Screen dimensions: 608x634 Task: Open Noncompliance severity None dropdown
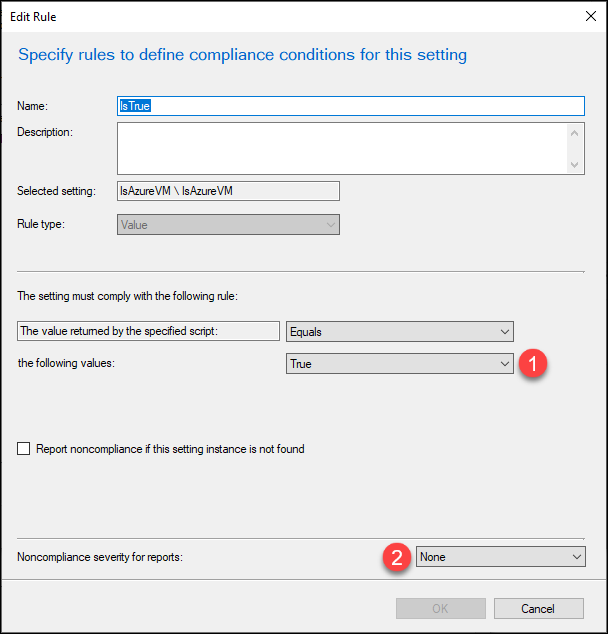[x=500, y=557]
